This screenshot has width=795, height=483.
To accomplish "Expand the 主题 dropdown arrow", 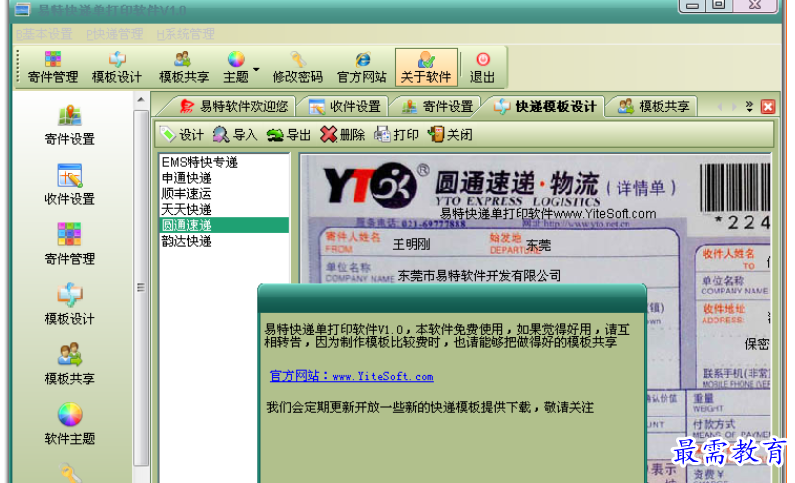I will pyautogui.click(x=256, y=69).
